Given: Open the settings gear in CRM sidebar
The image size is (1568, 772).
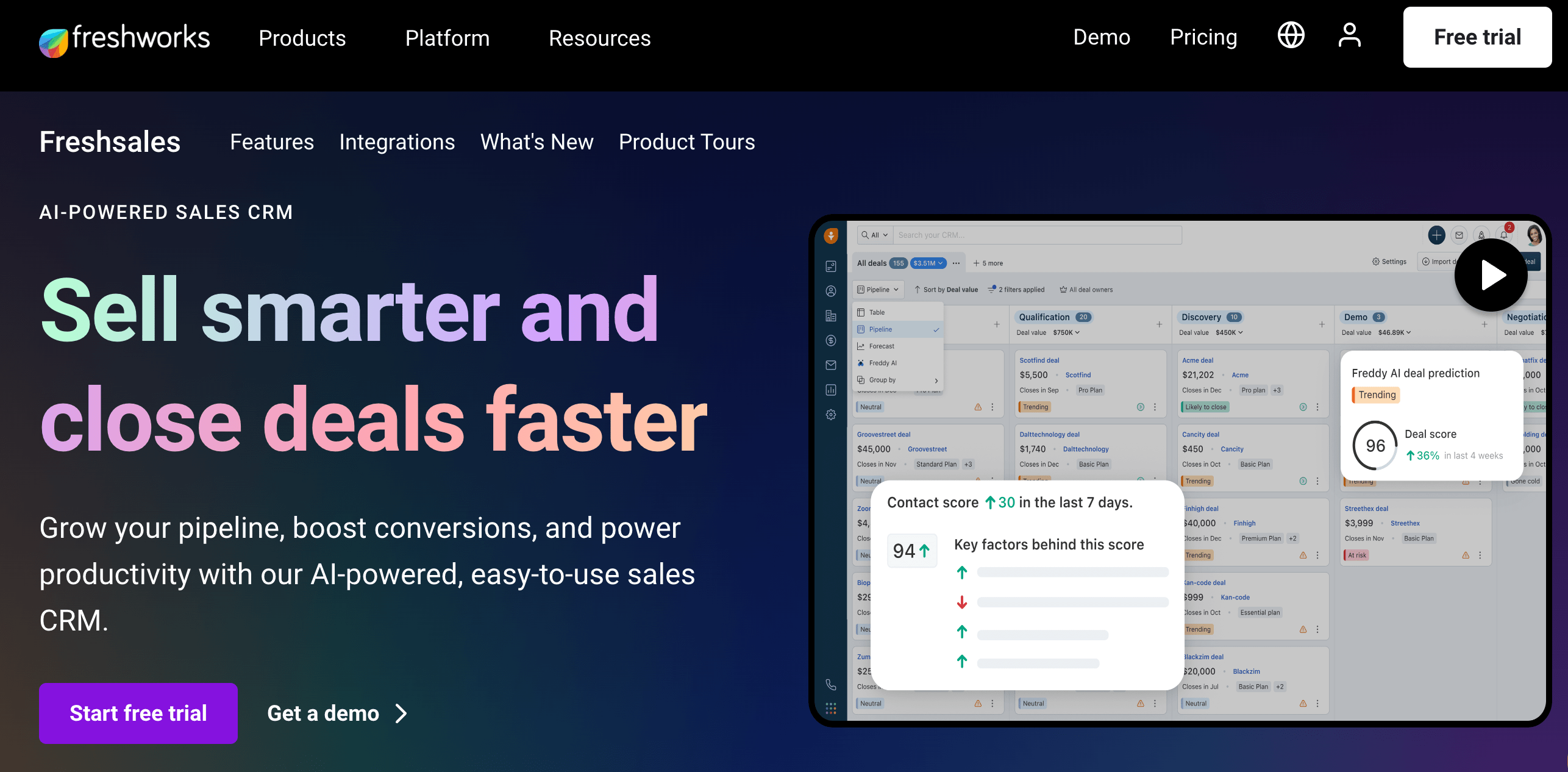Looking at the screenshot, I should pyautogui.click(x=830, y=415).
